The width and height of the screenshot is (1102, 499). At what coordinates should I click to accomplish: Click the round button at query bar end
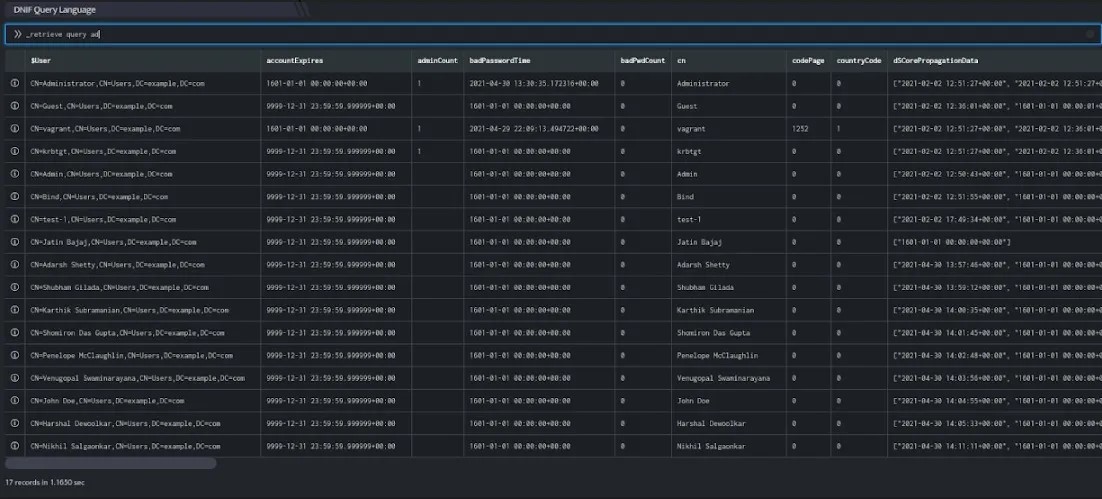(1090, 34)
